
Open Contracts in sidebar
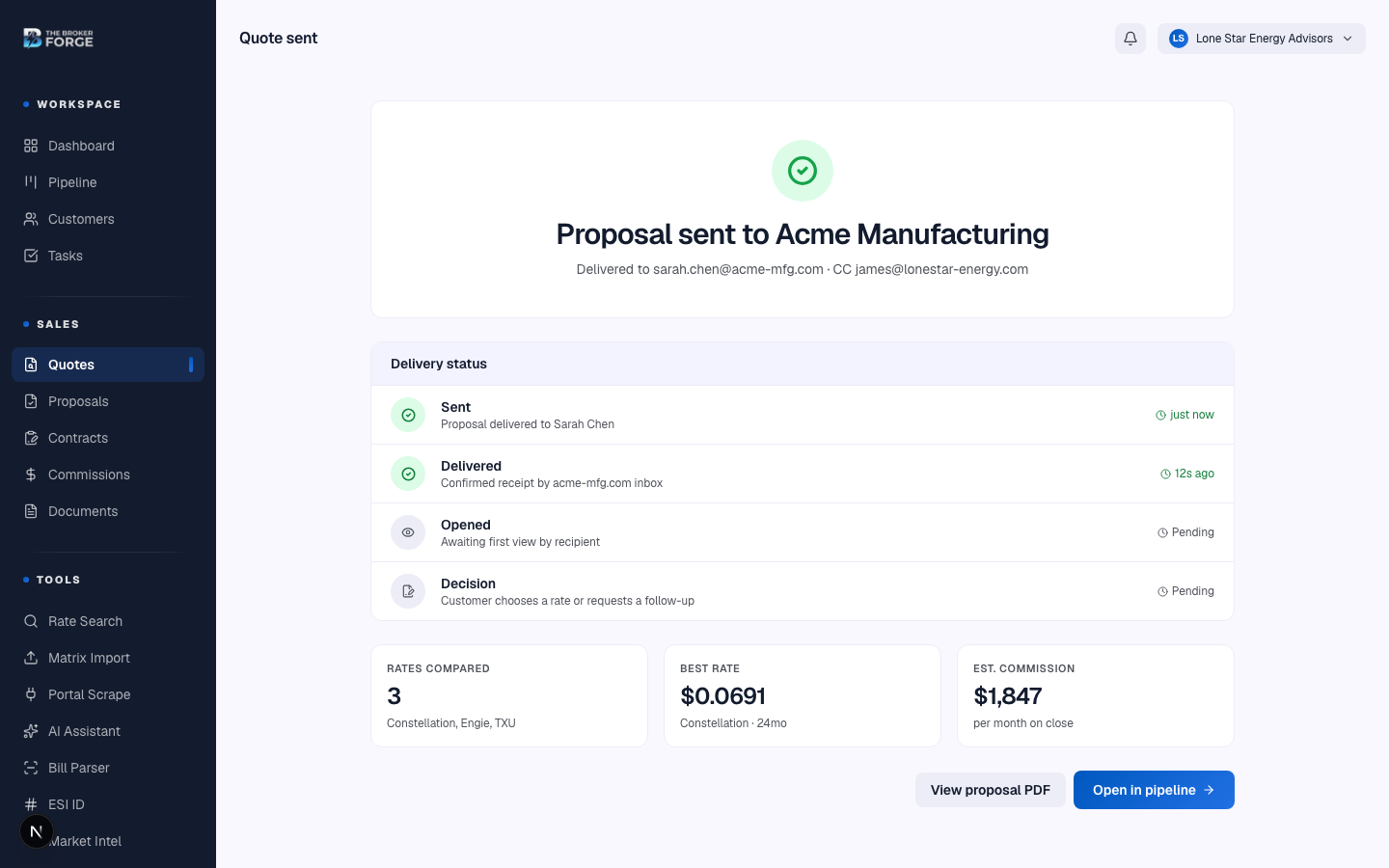(x=108, y=438)
